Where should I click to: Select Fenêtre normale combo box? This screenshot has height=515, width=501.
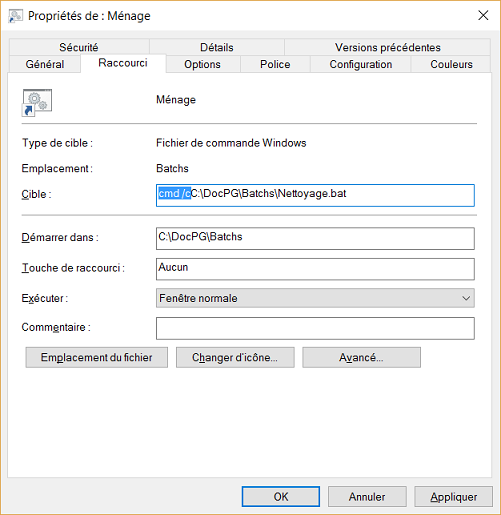click(315, 298)
